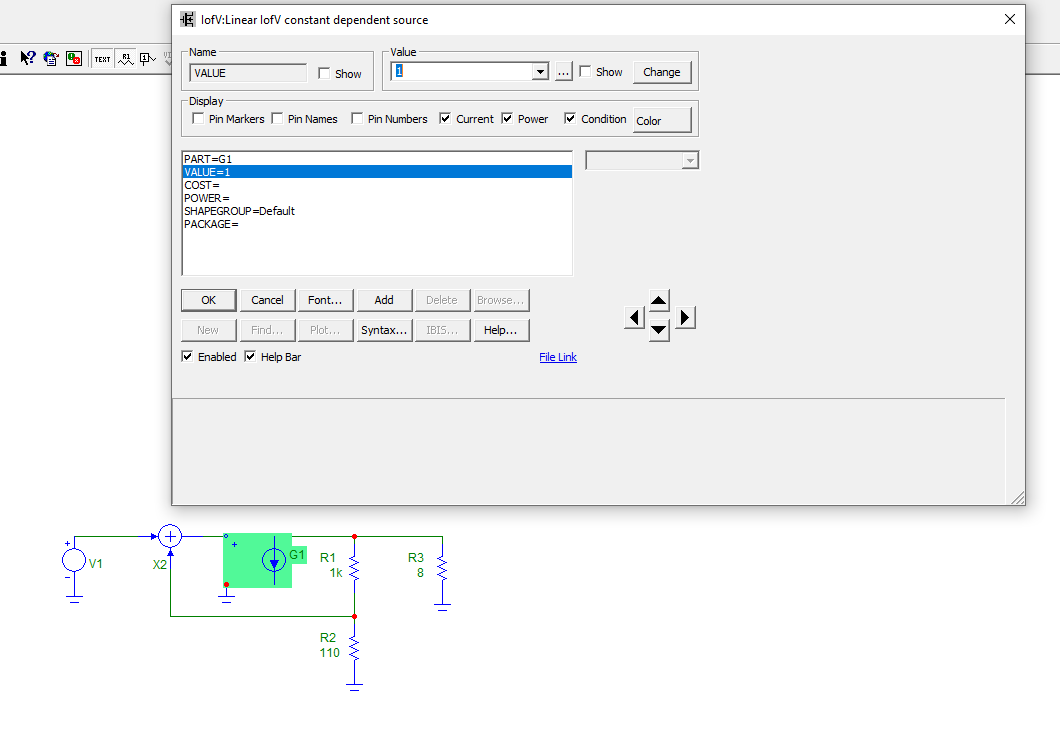Open the Color picker button
Screen dimensions: 1060x751
click(662, 120)
